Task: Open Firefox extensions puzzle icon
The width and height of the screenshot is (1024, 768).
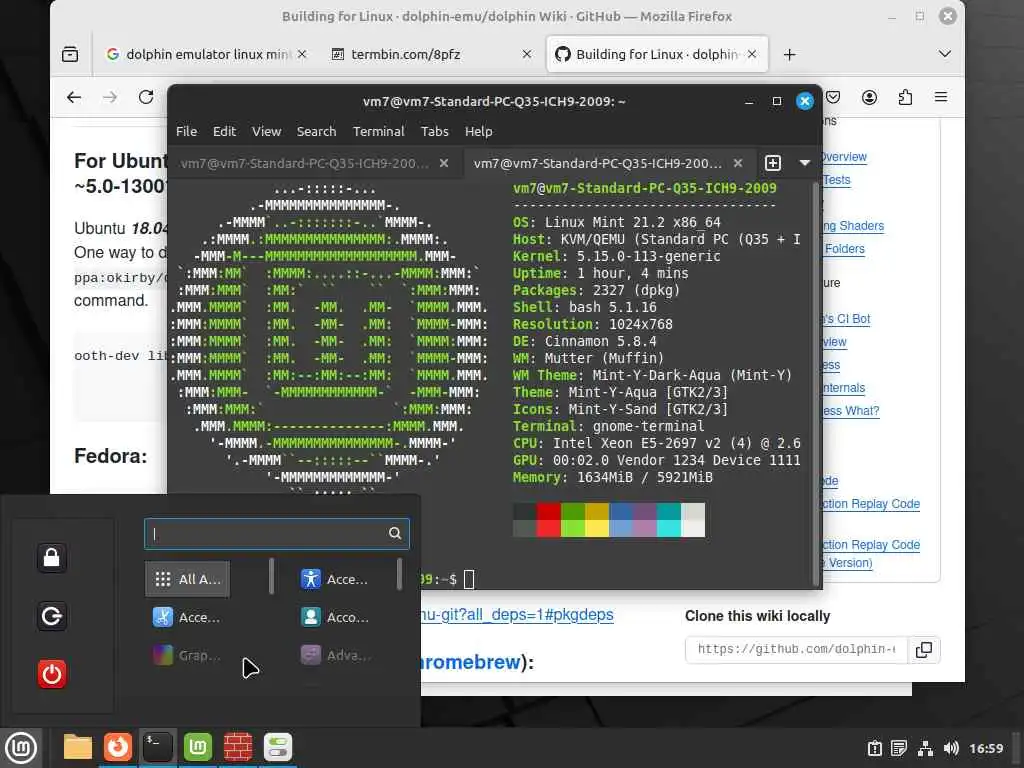Action: tap(904, 97)
